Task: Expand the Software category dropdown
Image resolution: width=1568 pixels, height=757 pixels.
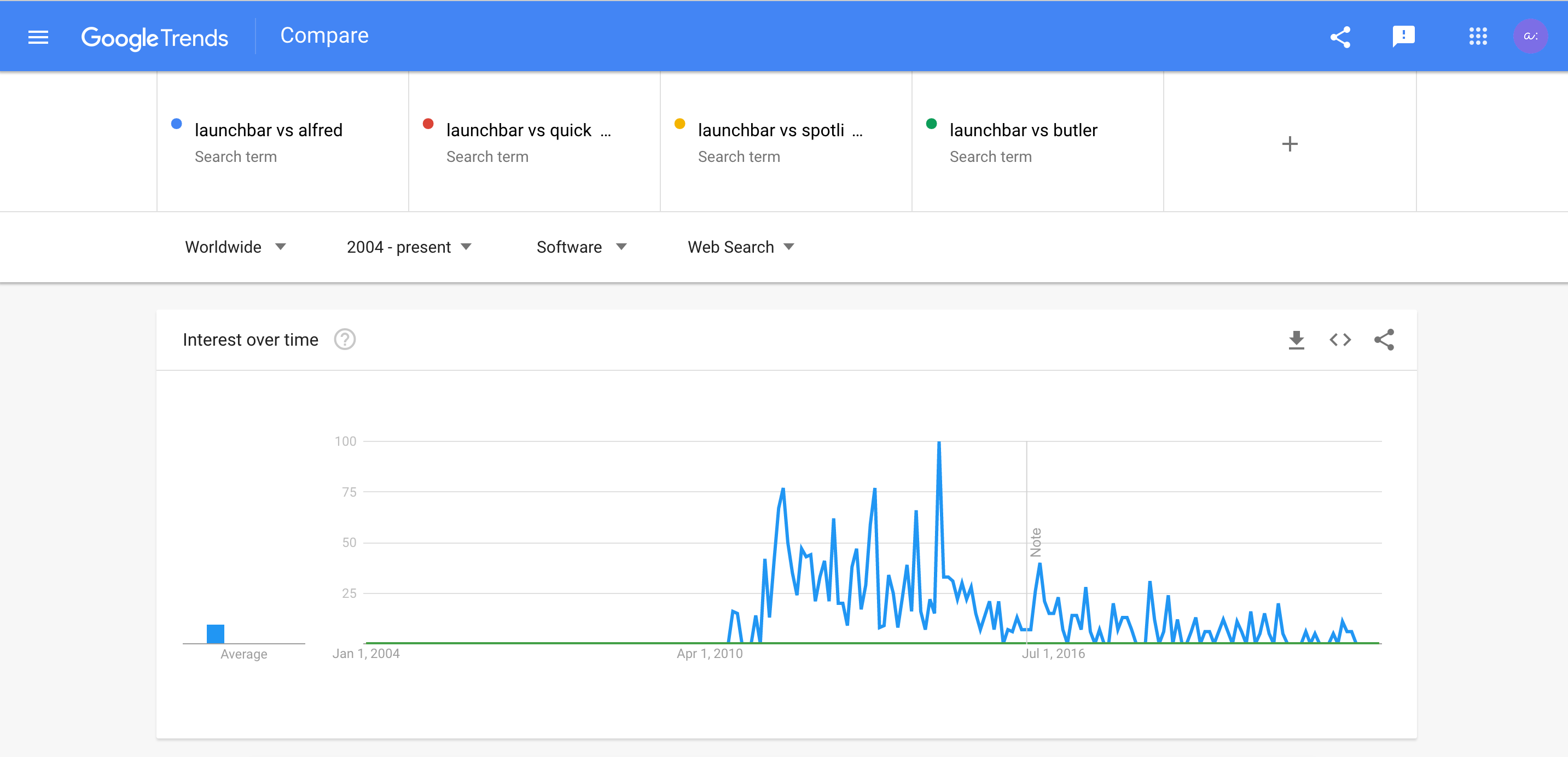Action: (x=582, y=247)
